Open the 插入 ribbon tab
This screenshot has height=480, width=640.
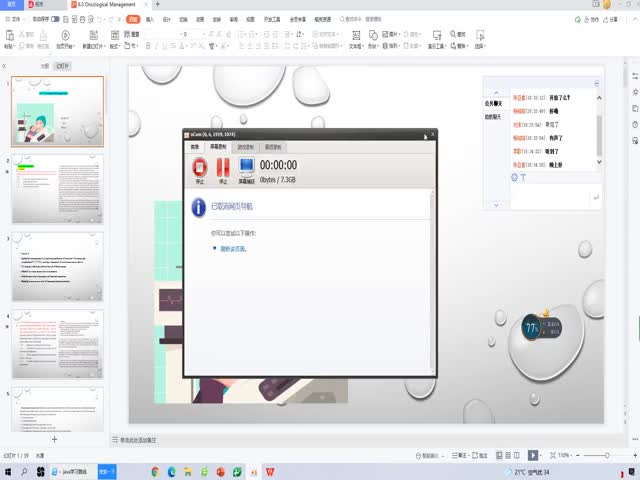[x=150, y=19]
